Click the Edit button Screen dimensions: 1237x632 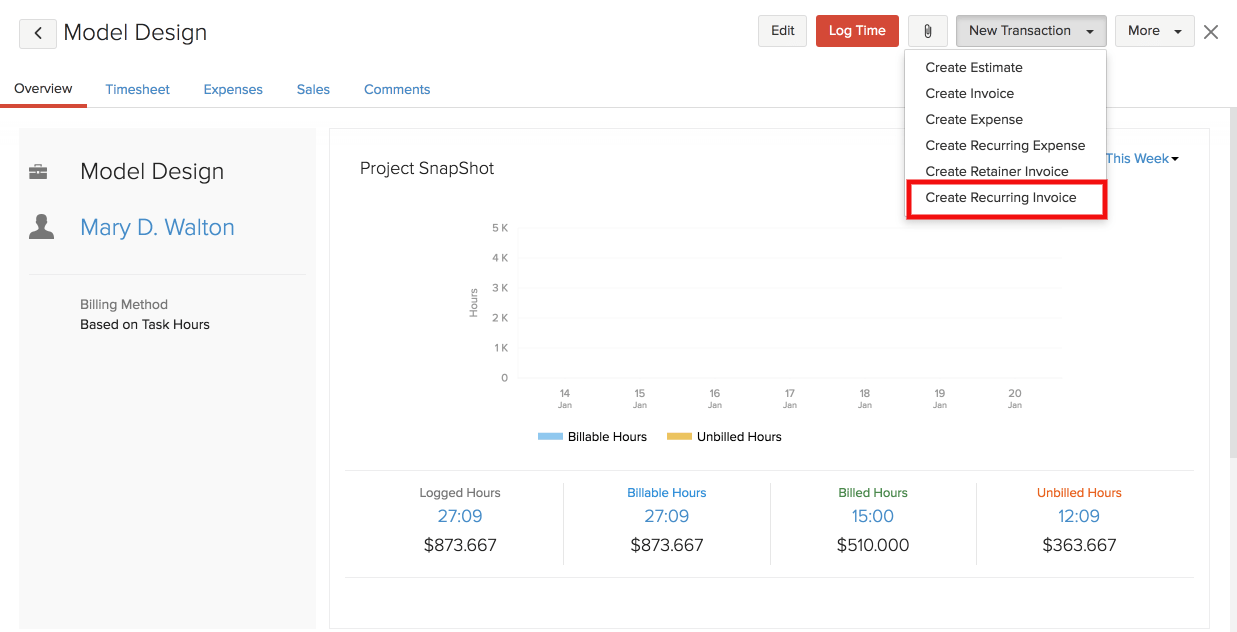(782, 31)
